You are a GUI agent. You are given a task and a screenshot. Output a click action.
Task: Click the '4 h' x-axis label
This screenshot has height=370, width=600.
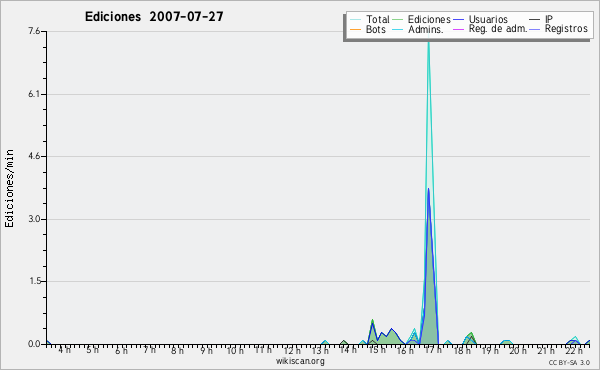(64, 350)
